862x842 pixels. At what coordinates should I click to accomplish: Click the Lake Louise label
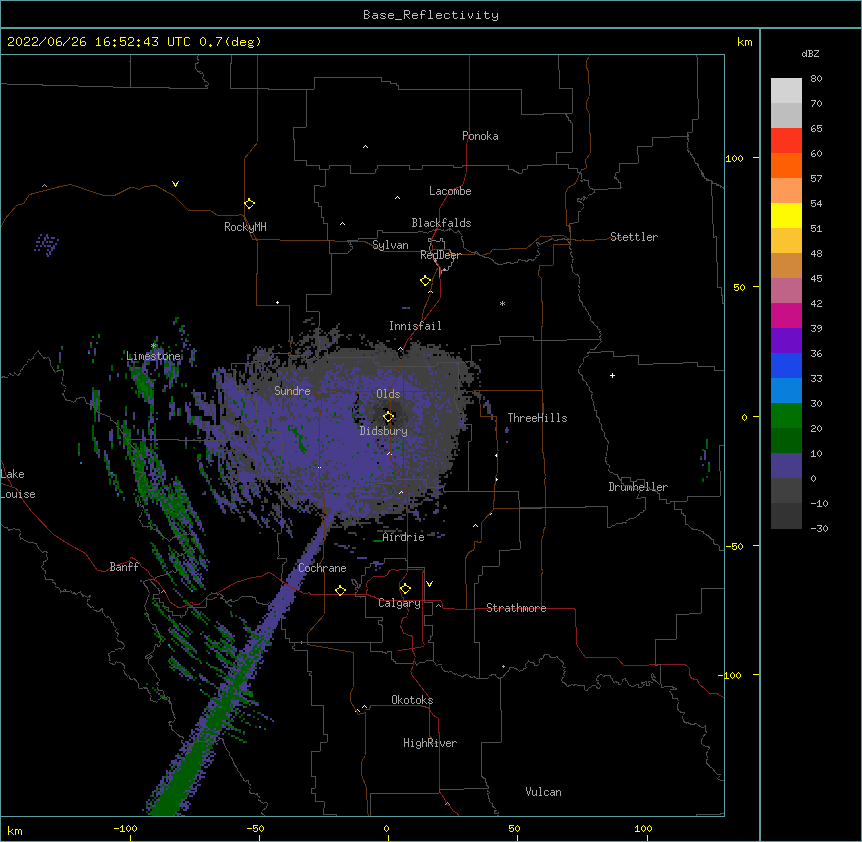point(16,484)
